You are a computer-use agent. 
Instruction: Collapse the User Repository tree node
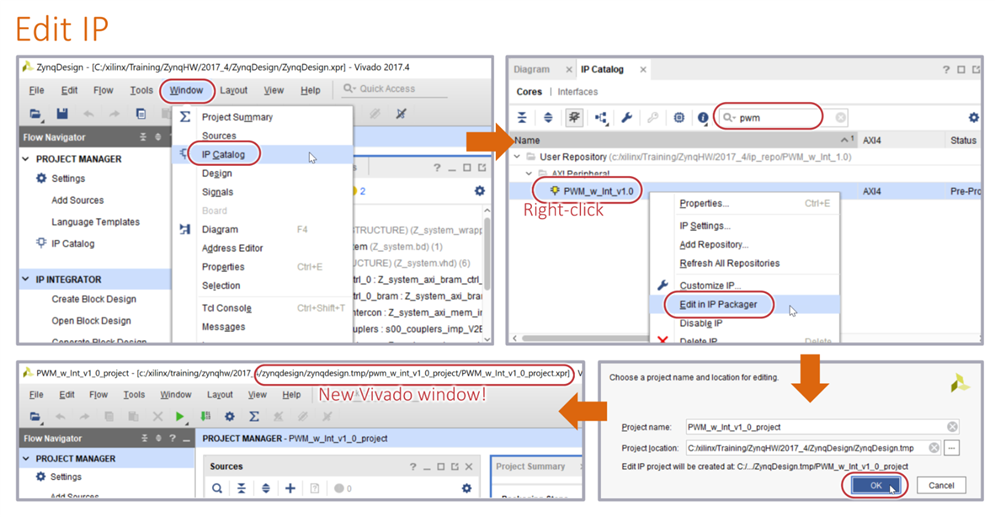click(x=517, y=157)
